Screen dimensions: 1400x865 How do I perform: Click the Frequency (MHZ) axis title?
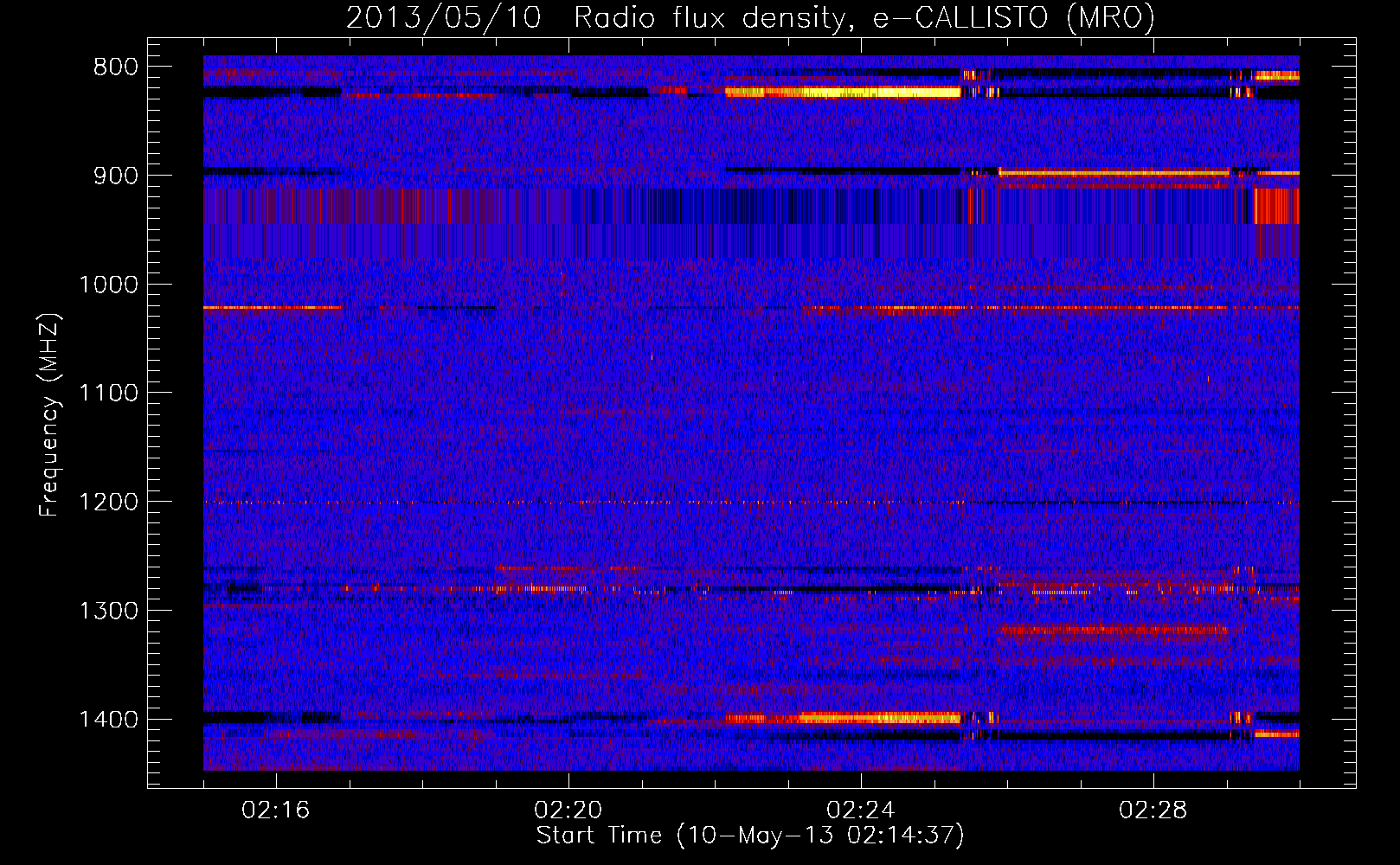tap(50, 415)
